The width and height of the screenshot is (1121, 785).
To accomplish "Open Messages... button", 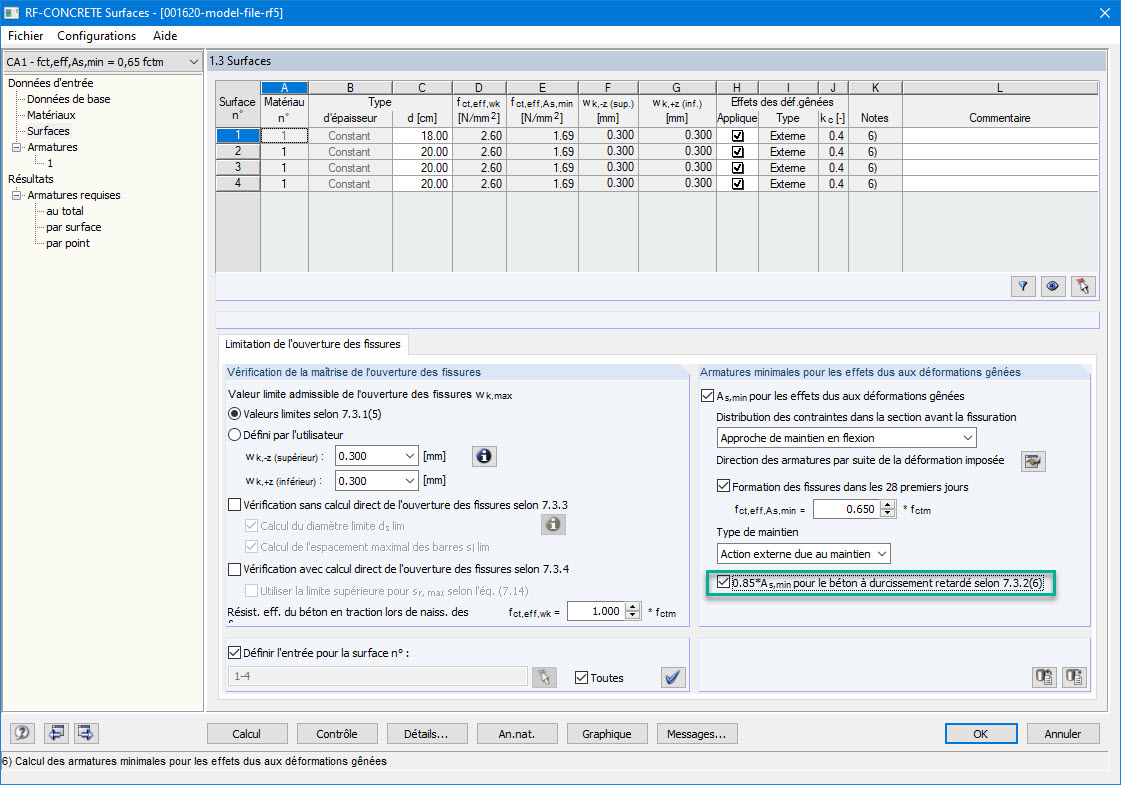I will [x=696, y=734].
